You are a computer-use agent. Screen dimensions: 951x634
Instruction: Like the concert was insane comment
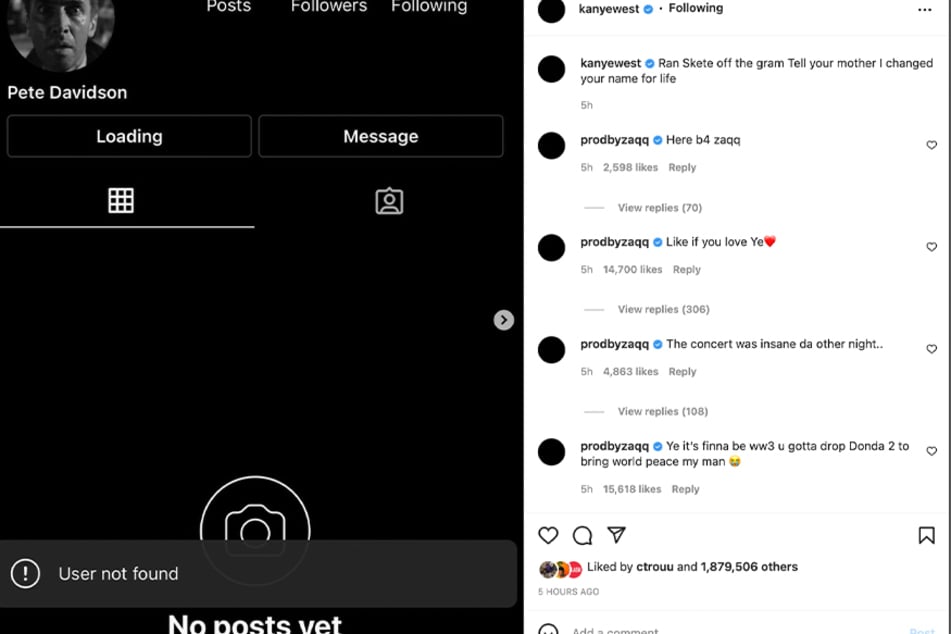click(932, 349)
